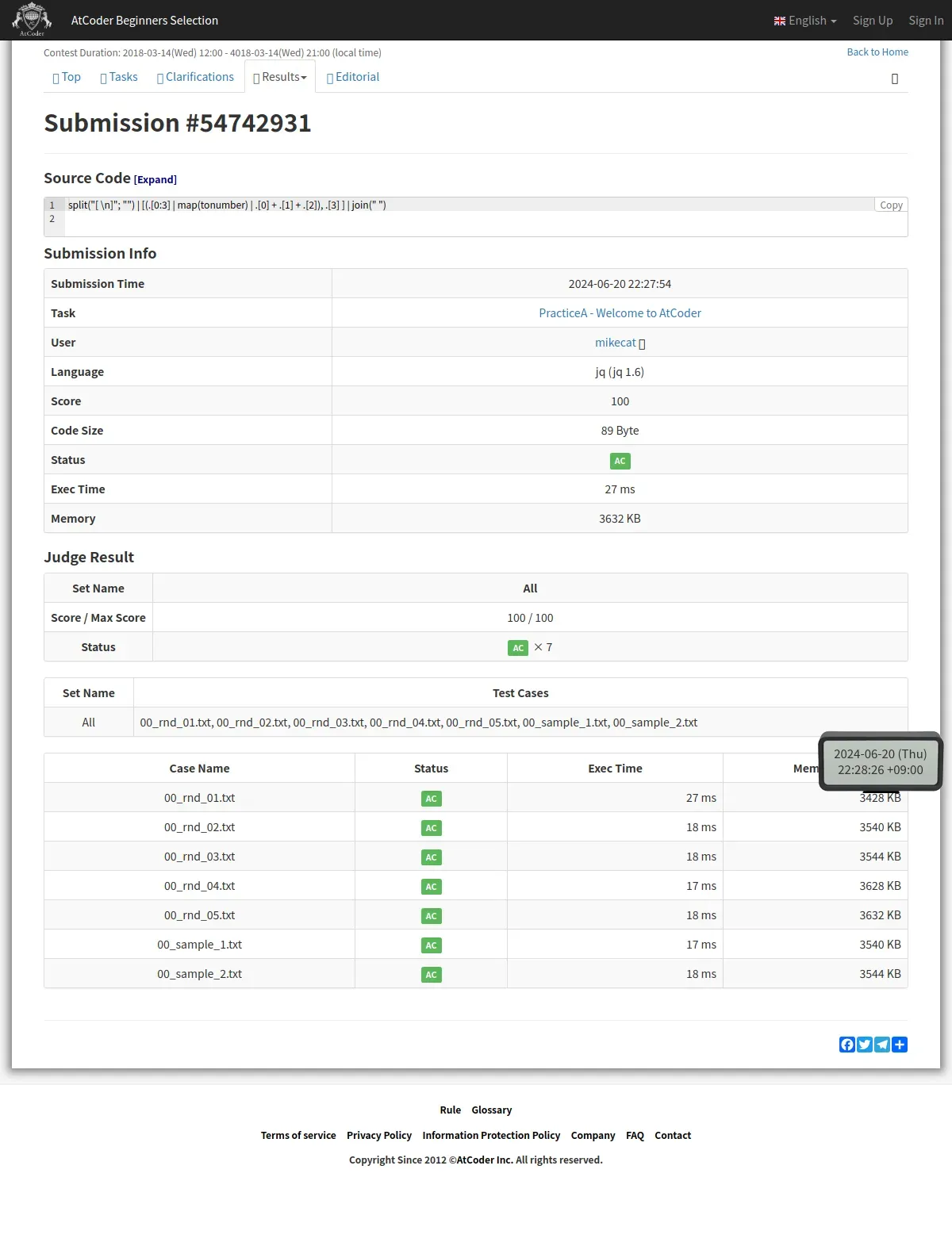Viewport: 952px width, 1246px height.
Task: Share submission on Twitter
Action: pyautogui.click(x=865, y=1045)
